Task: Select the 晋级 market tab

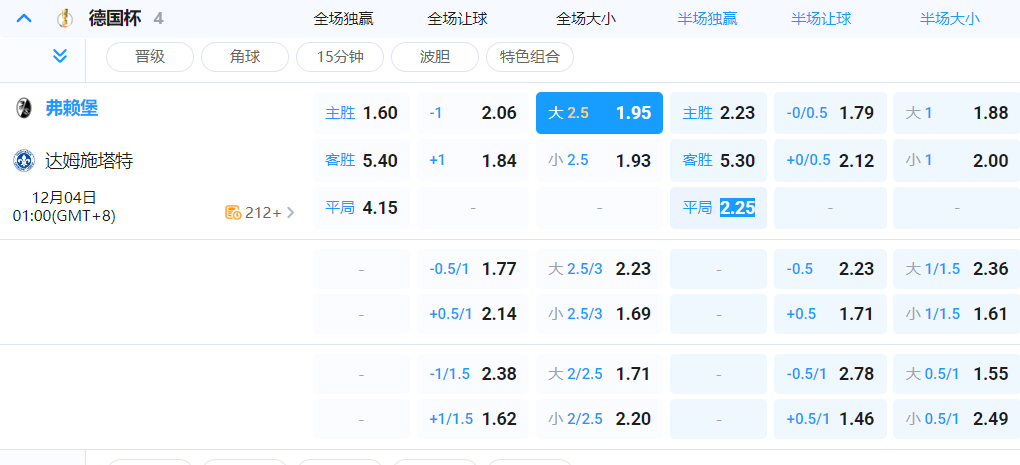Action: (x=150, y=57)
